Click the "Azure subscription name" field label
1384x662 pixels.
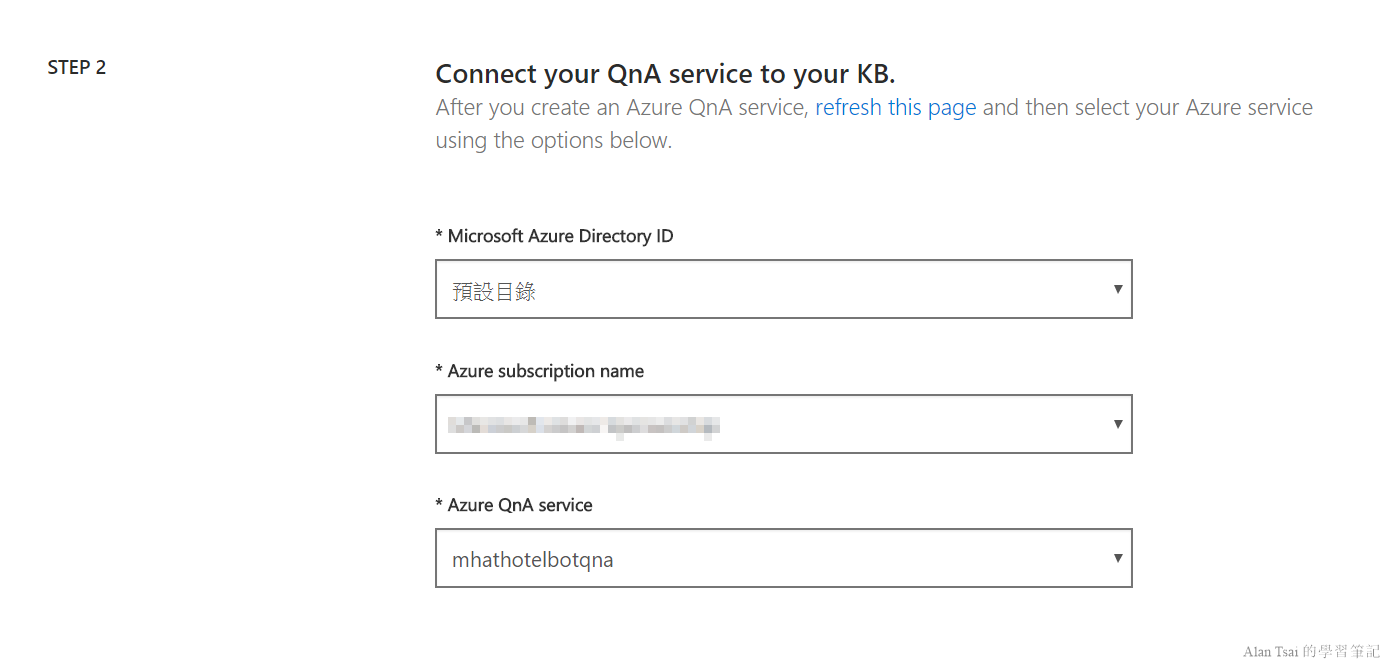[545, 371]
